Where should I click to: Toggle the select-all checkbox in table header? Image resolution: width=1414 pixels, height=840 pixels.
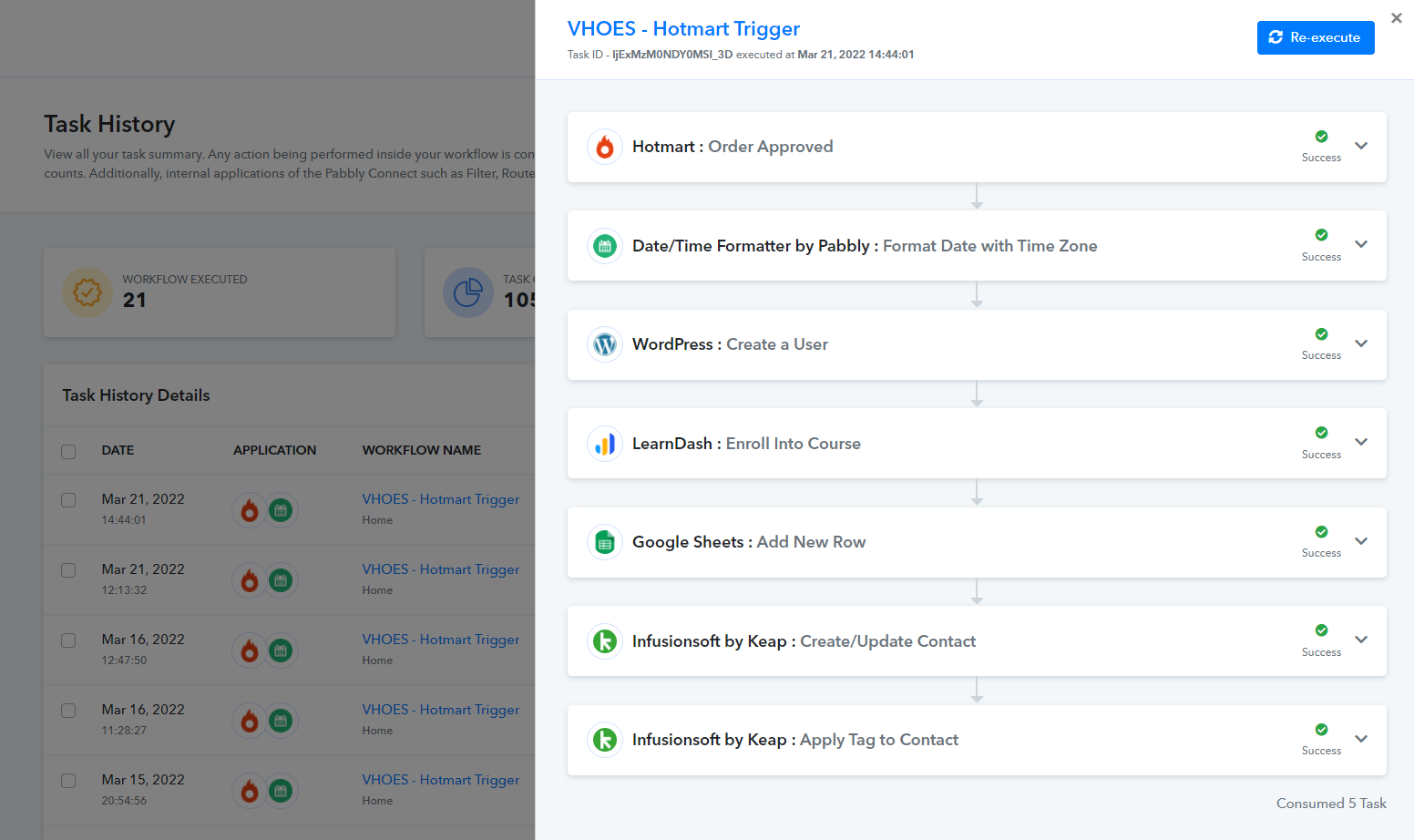click(x=68, y=451)
